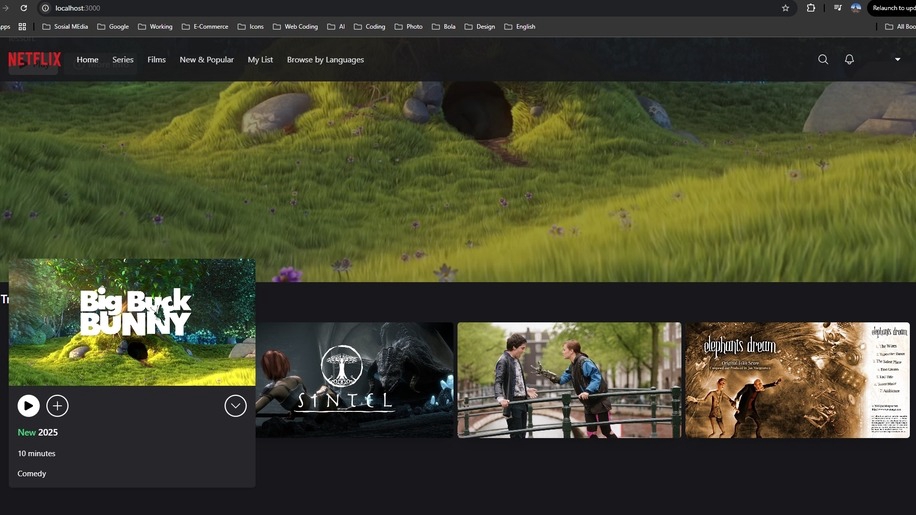The height and width of the screenshot is (515, 916).
Task: Open the E-Commerce bookmark folder
Action: pyautogui.click(x=205, y=27)
